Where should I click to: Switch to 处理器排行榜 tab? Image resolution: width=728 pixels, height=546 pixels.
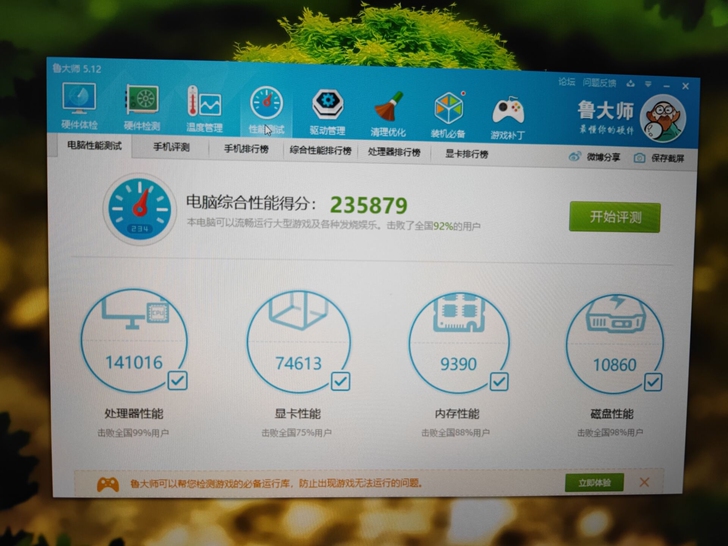pyautogui.click(x=394, y=152)
